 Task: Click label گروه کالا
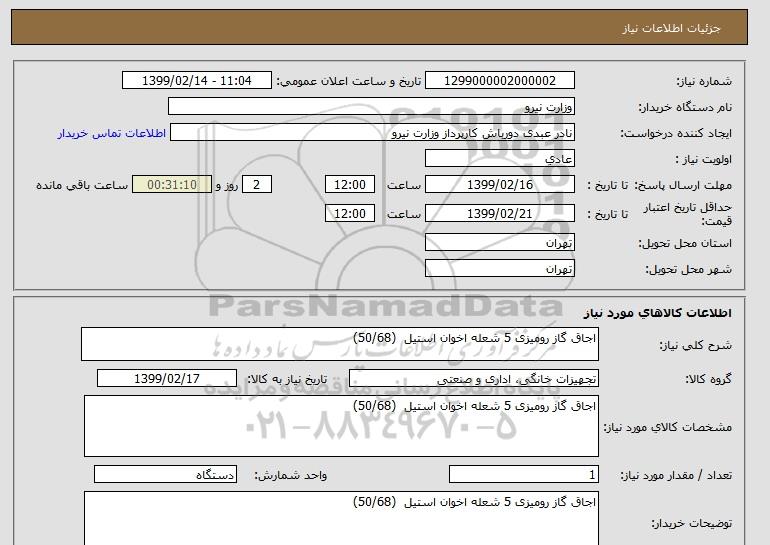point(709,379)
